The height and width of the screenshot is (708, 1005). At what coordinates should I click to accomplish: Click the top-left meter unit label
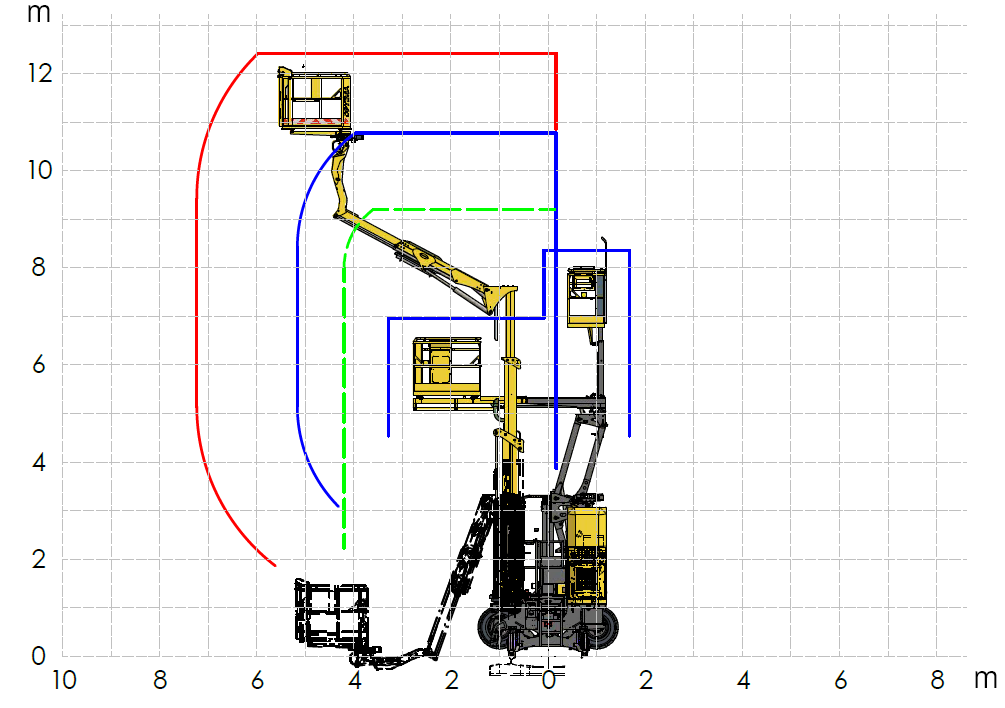40,14
